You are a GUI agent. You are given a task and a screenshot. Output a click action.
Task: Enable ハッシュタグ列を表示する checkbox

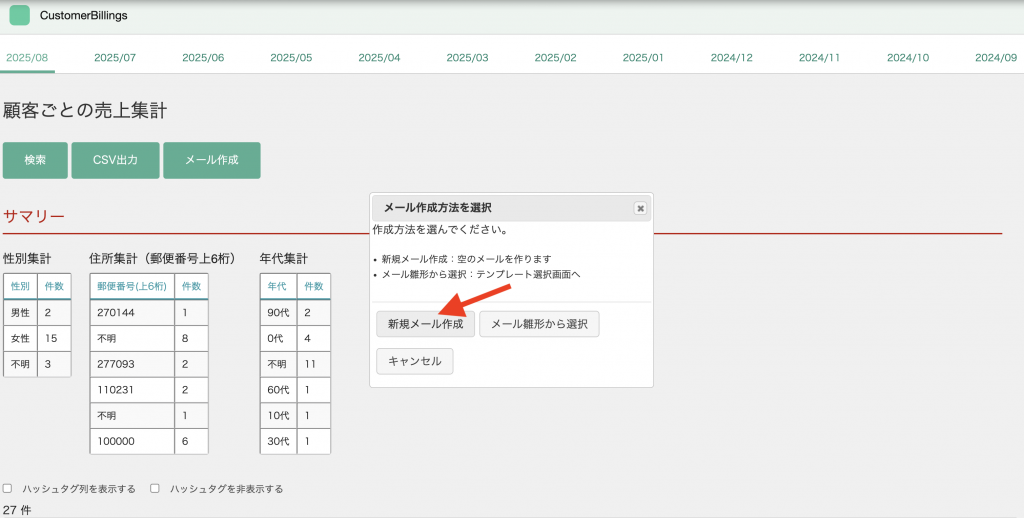point(8,489)
